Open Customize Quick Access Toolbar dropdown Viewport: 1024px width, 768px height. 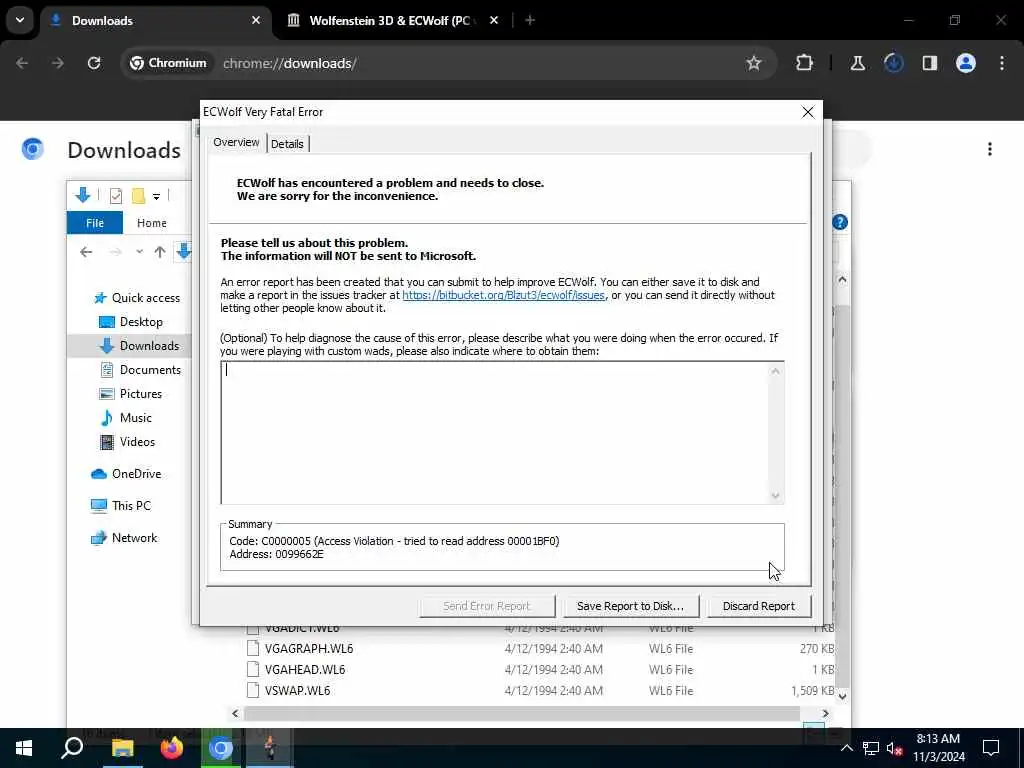coord(156,196)
